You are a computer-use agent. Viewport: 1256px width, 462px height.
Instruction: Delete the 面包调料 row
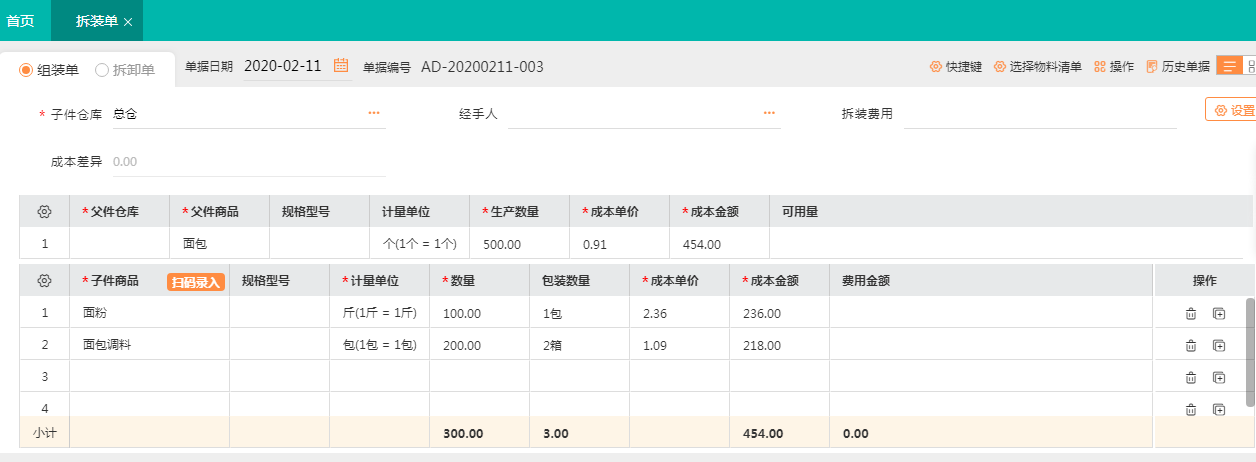1190,346
